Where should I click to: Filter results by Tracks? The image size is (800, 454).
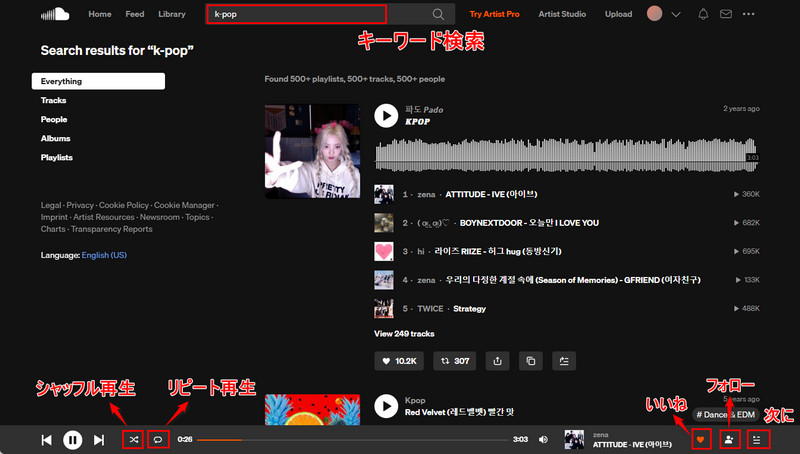click(54, 100)
